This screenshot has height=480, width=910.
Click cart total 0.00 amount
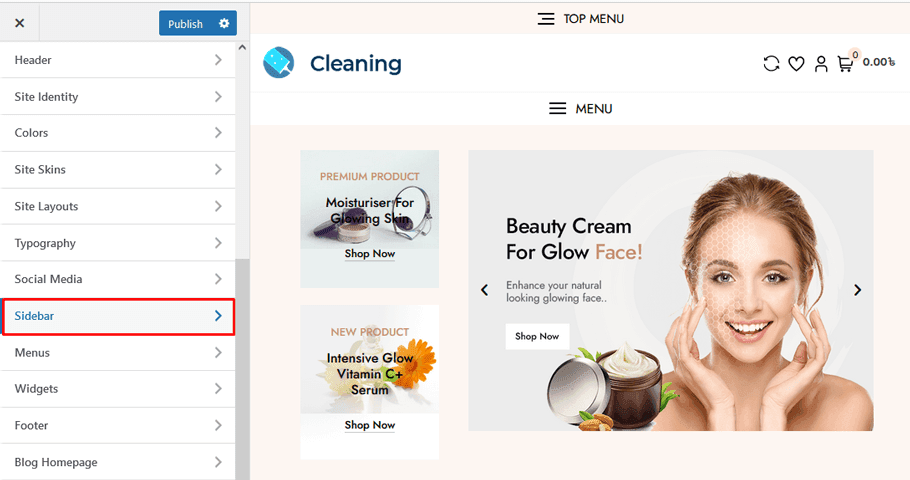[x=879, y=62]
